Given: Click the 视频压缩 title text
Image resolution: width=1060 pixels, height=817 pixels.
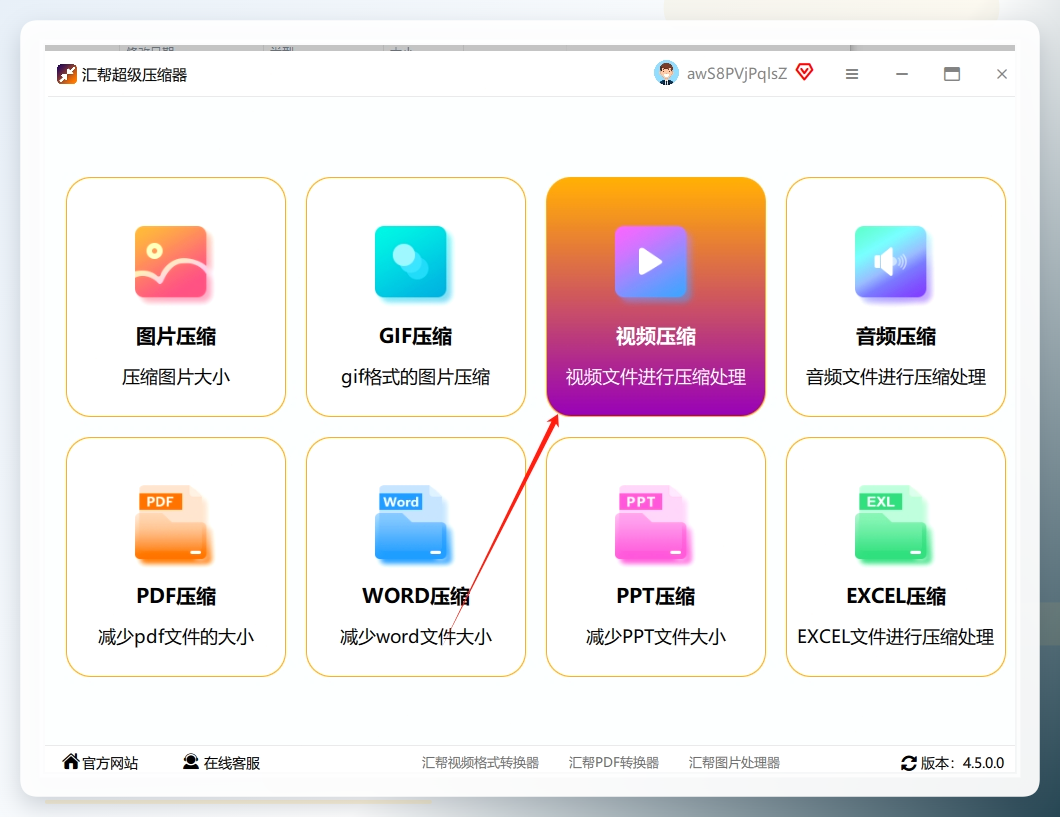Looking at the screenshot, I should coord(656,336).
